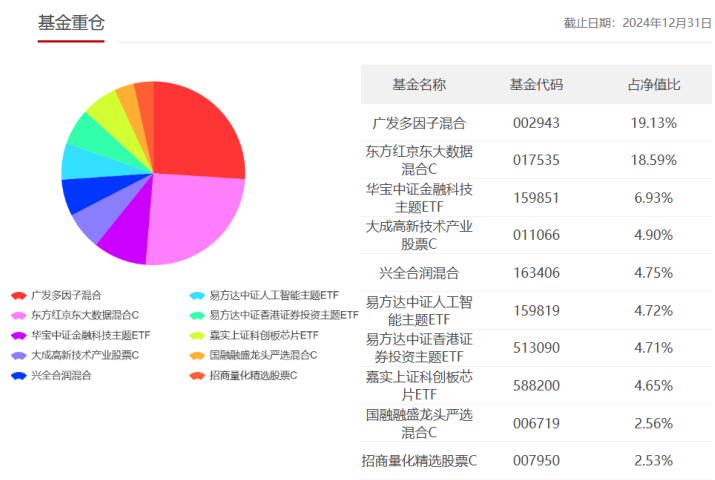
Task: Click fund code 002943
Action: 536,123
